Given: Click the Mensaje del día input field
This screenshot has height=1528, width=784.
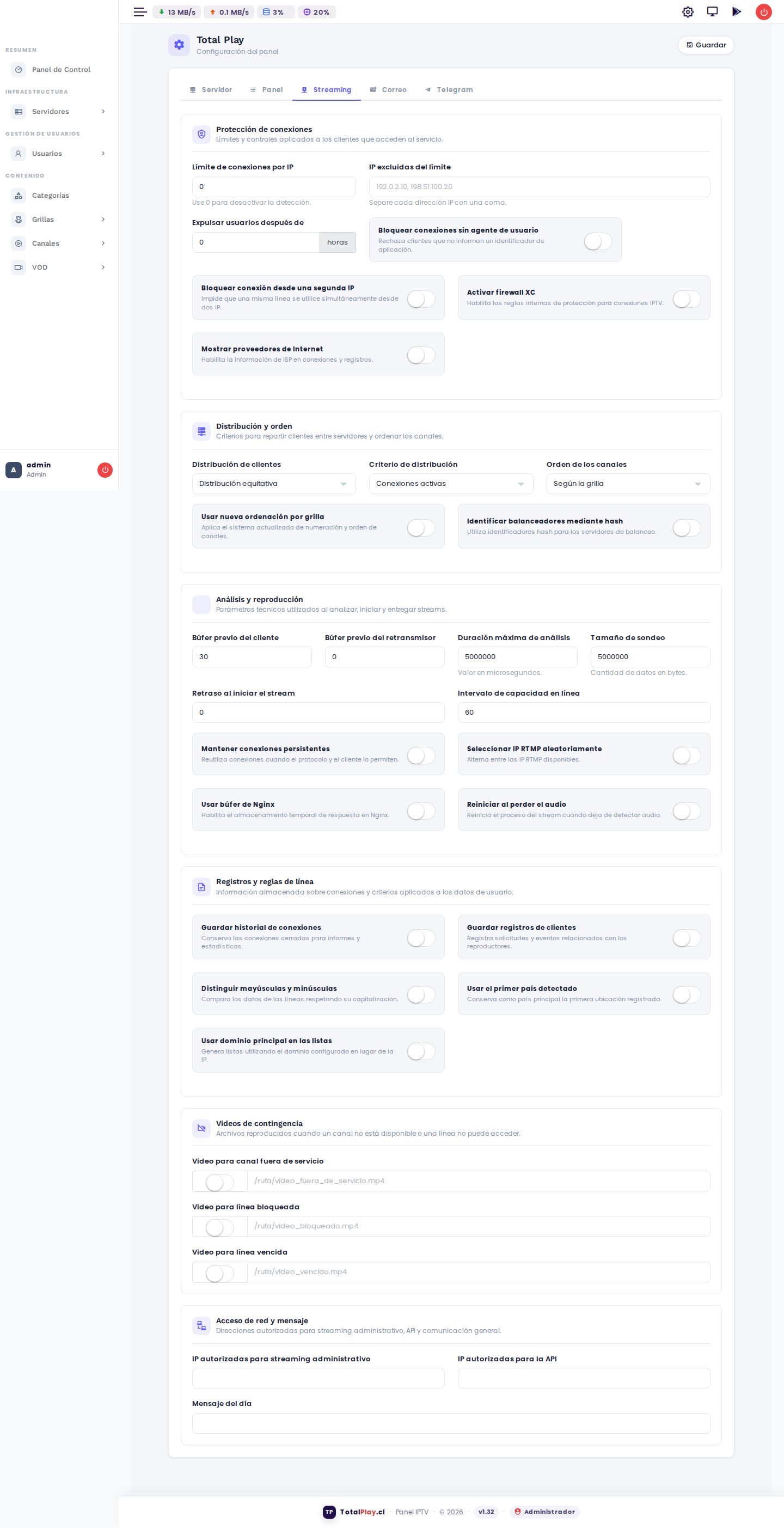Looking at the screenshot, I should (x=451, y=1423).
